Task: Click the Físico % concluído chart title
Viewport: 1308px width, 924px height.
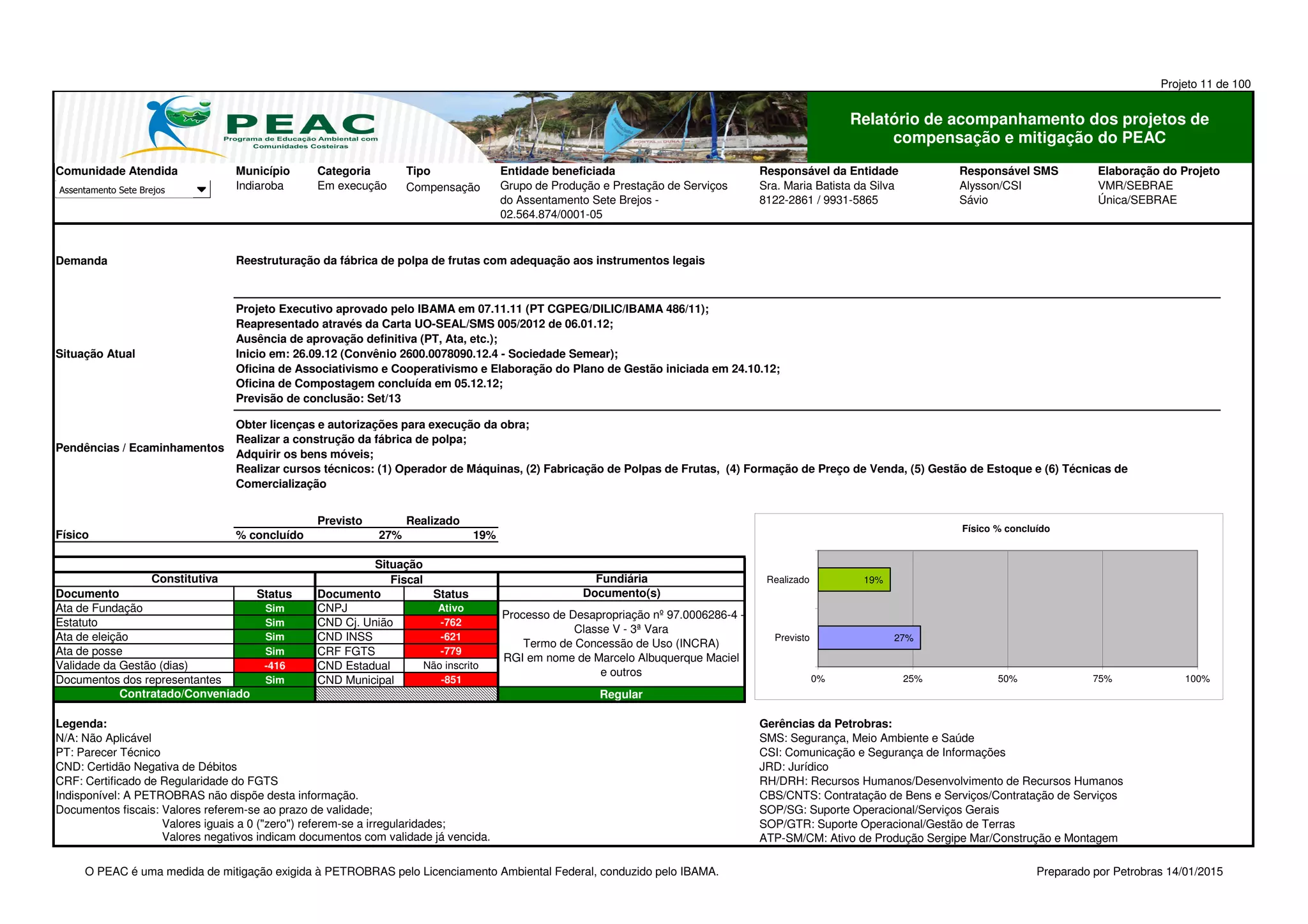Action: pyautogui.click(x=1005, y=529)
